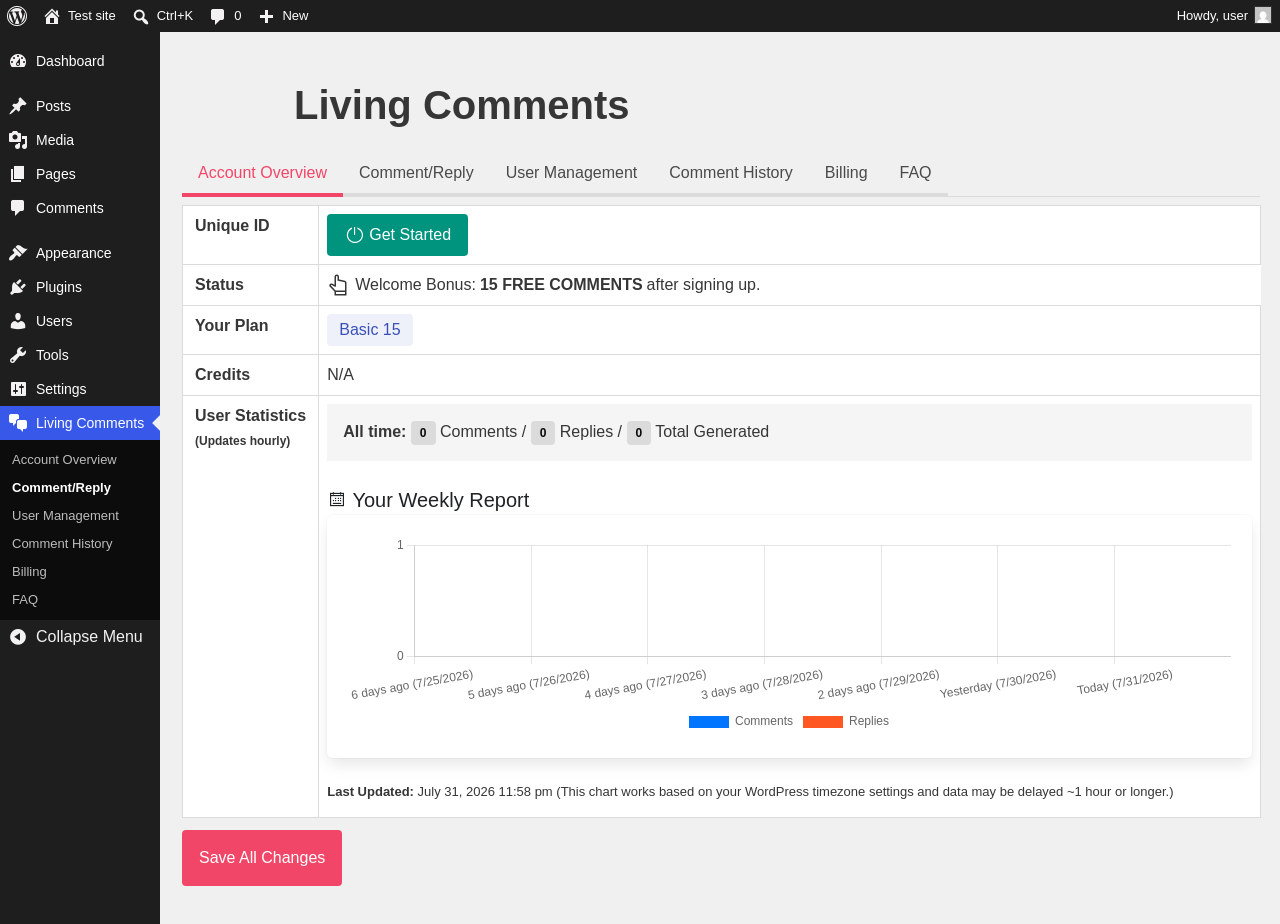Click the Dashboard gauge icon

[18, 61]
